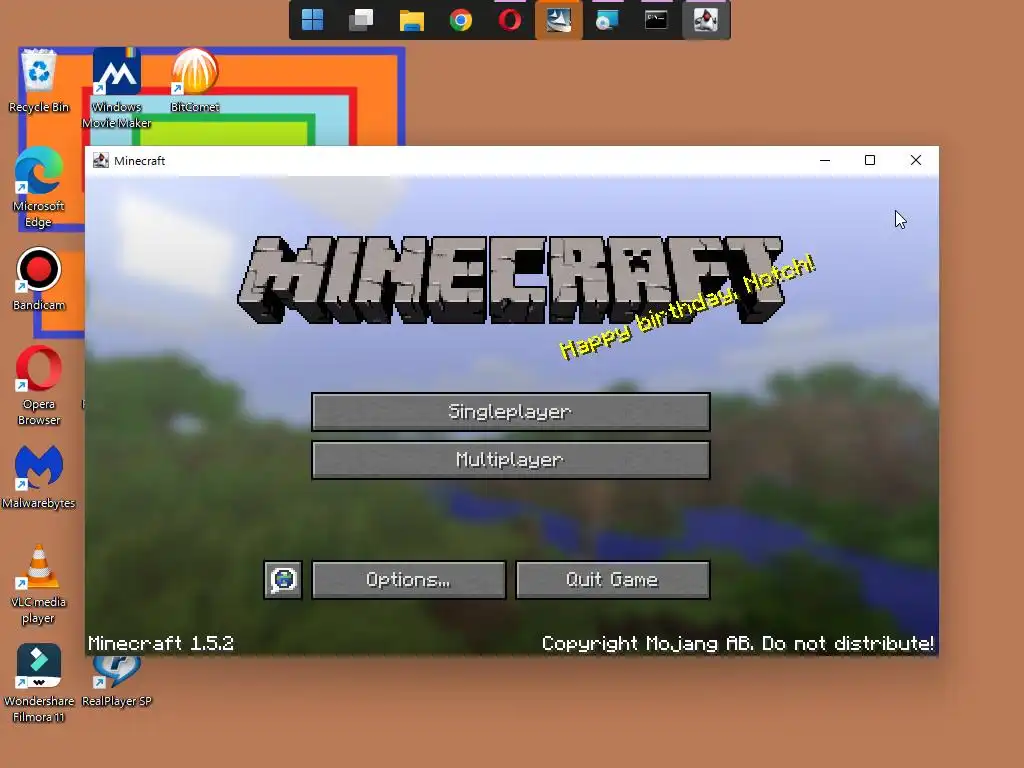The height and width of the screenshot is (768, 1024).
Task: Open the Multiplayer menu
Action: (x=511, y=460)
